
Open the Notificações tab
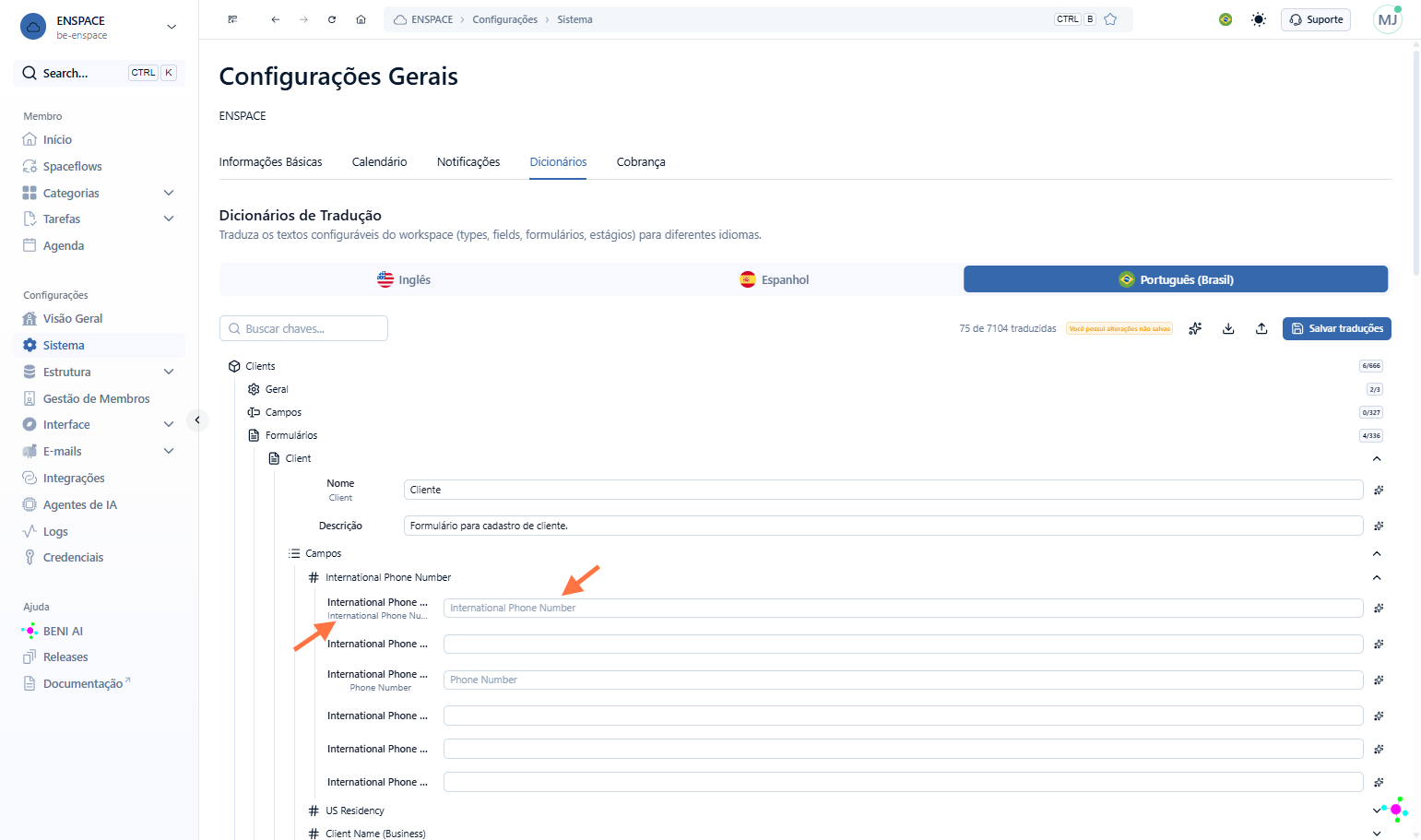click(468, 161)
